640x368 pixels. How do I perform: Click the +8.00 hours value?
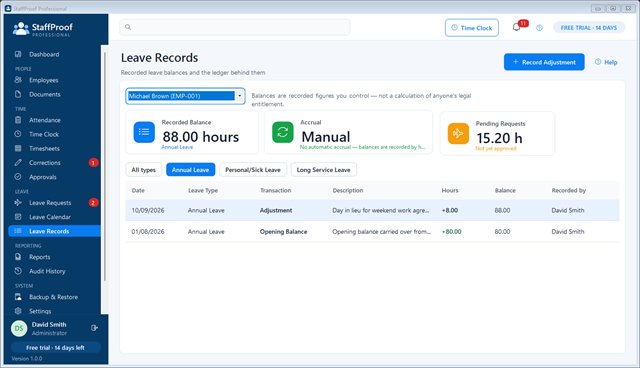(450, 211)
